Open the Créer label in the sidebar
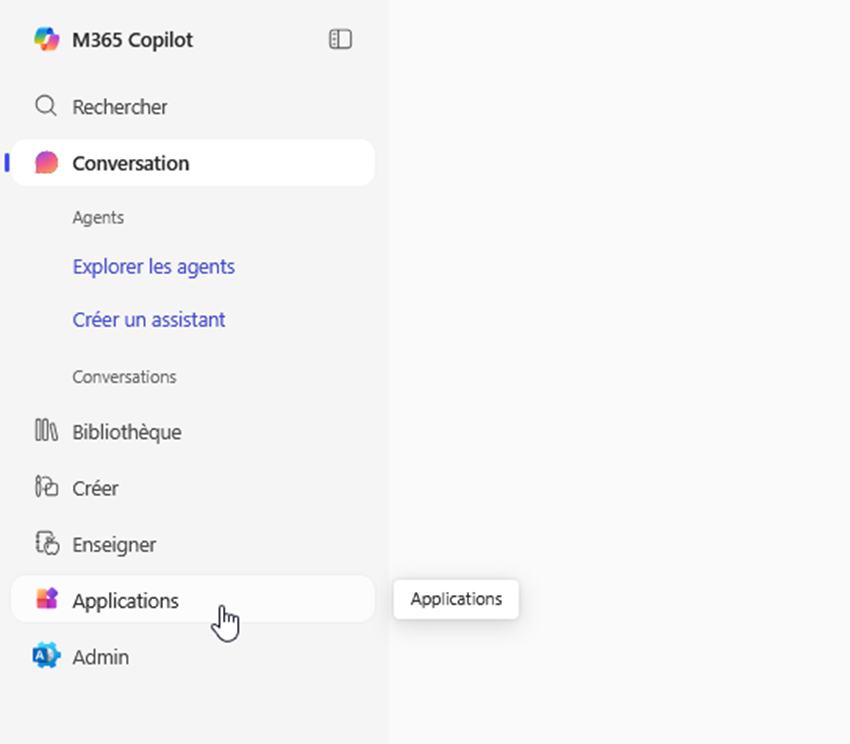 tap(96, 488)
